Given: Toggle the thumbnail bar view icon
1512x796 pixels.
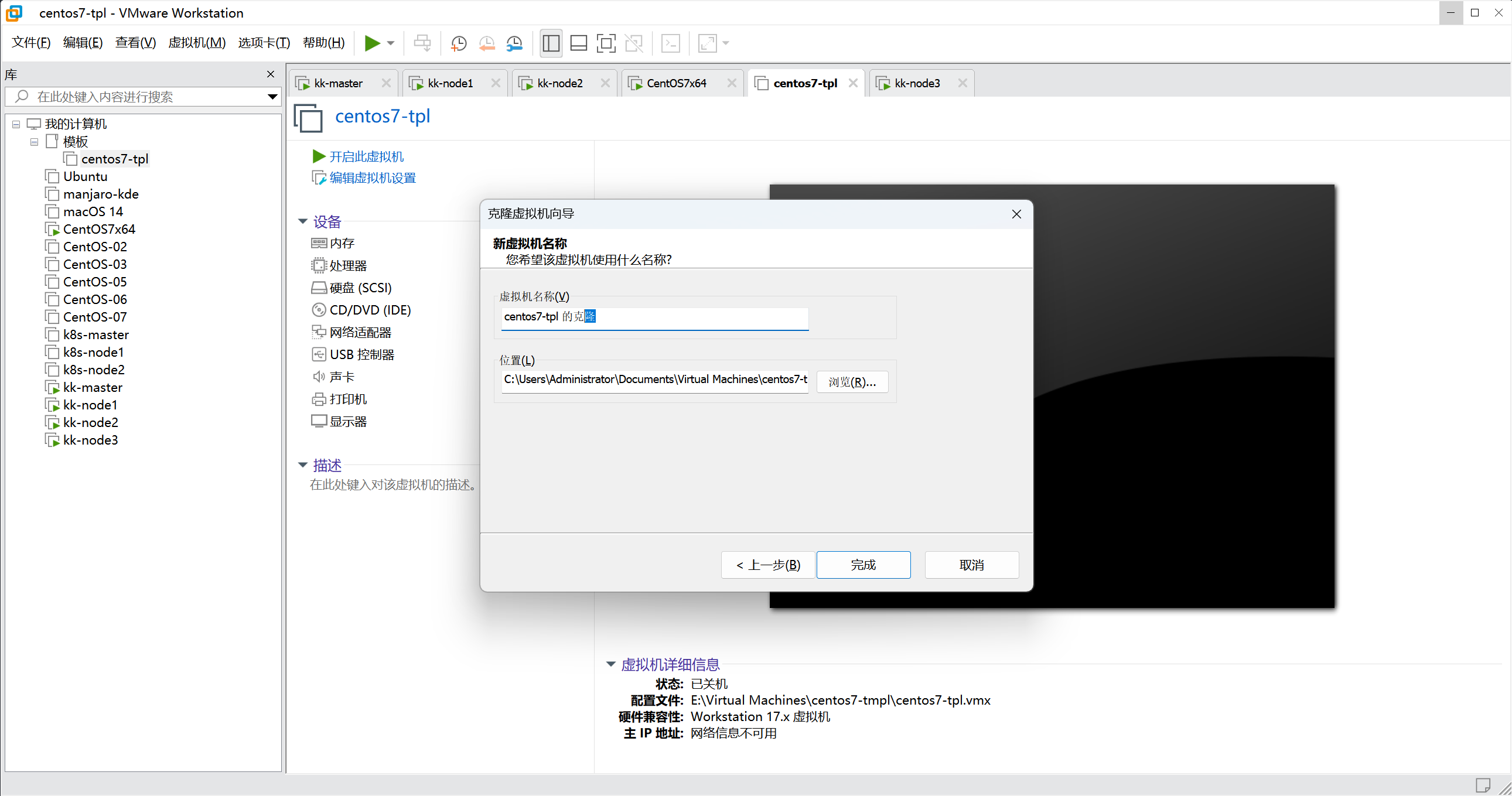Looking at the screenshot, I should point(579,43).
